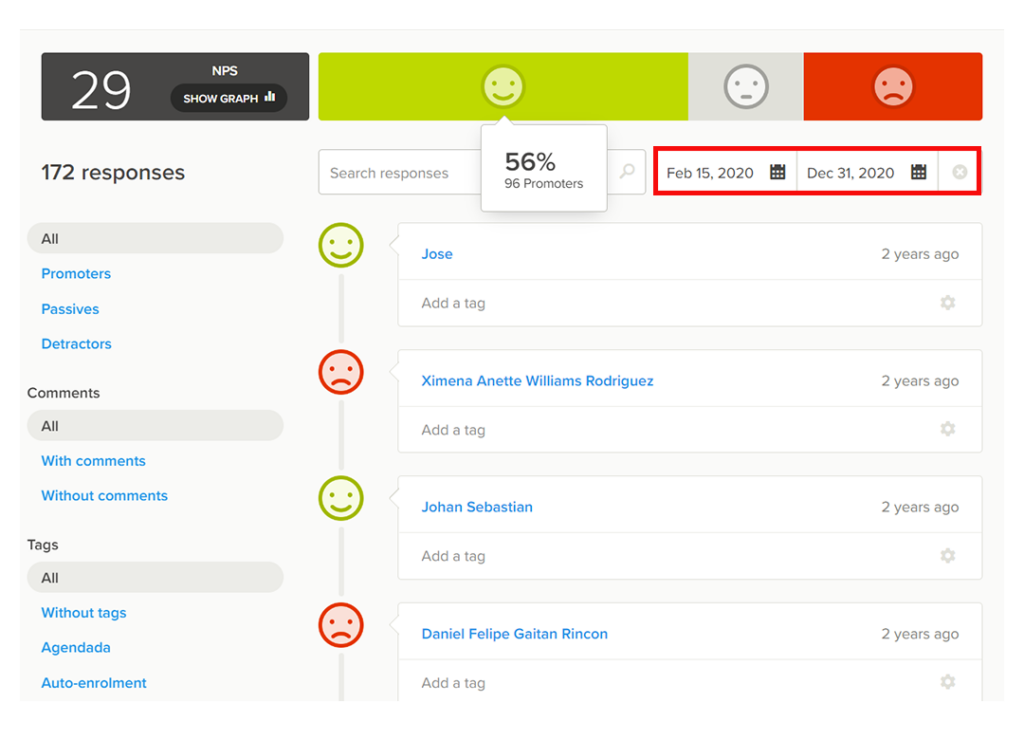Add a tag to Jose's response

pos(453,303)
